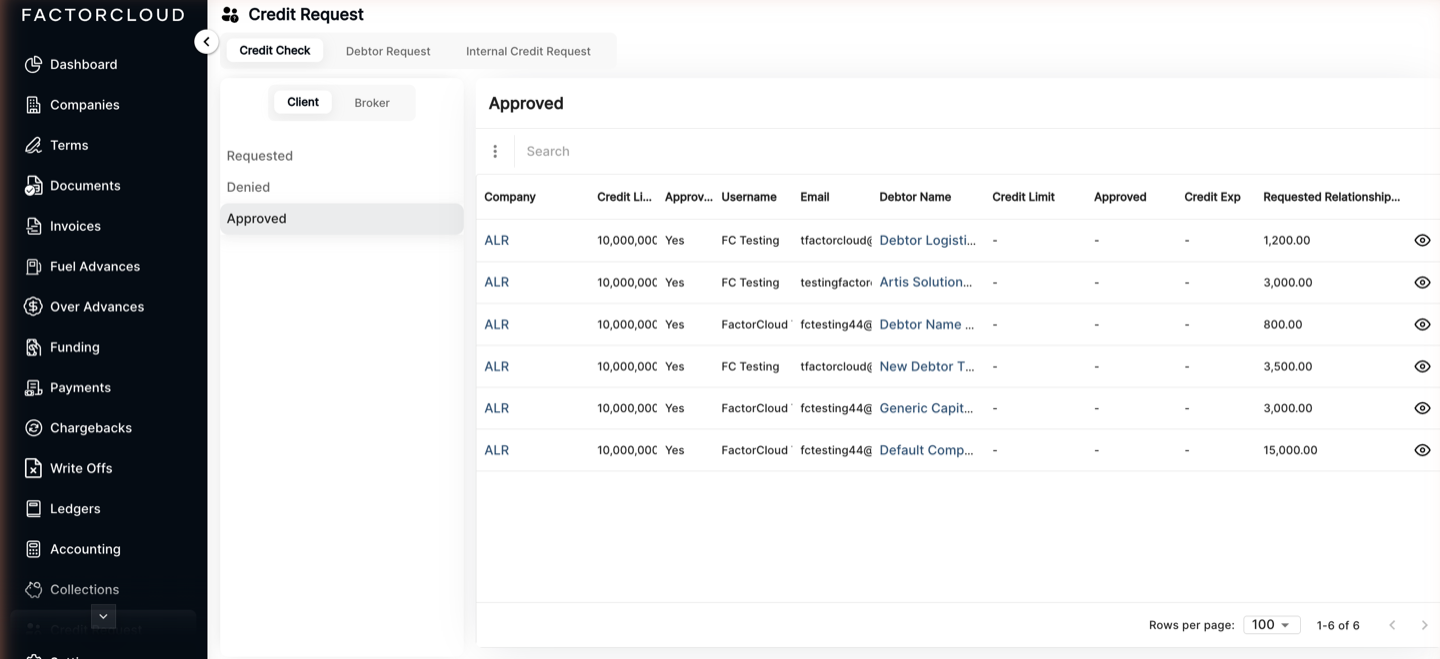Select the Client toggle option
1440x659 pixels.
(303, 102)
